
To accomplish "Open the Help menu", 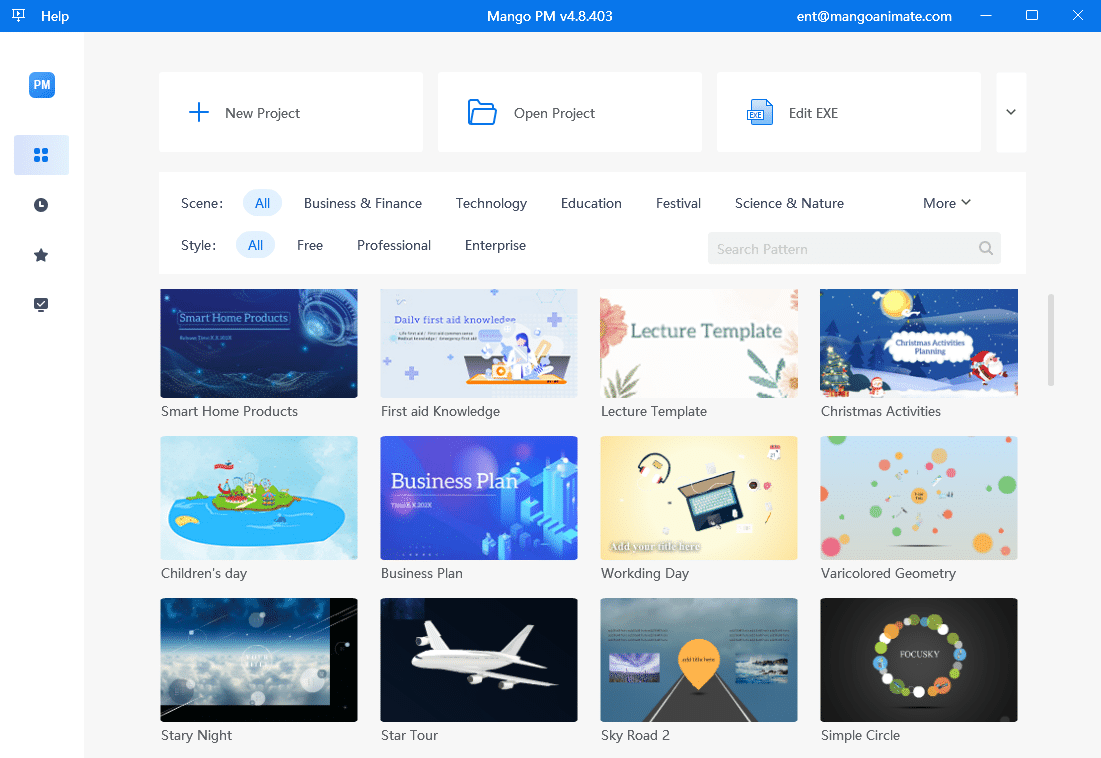I will (55, 16).
